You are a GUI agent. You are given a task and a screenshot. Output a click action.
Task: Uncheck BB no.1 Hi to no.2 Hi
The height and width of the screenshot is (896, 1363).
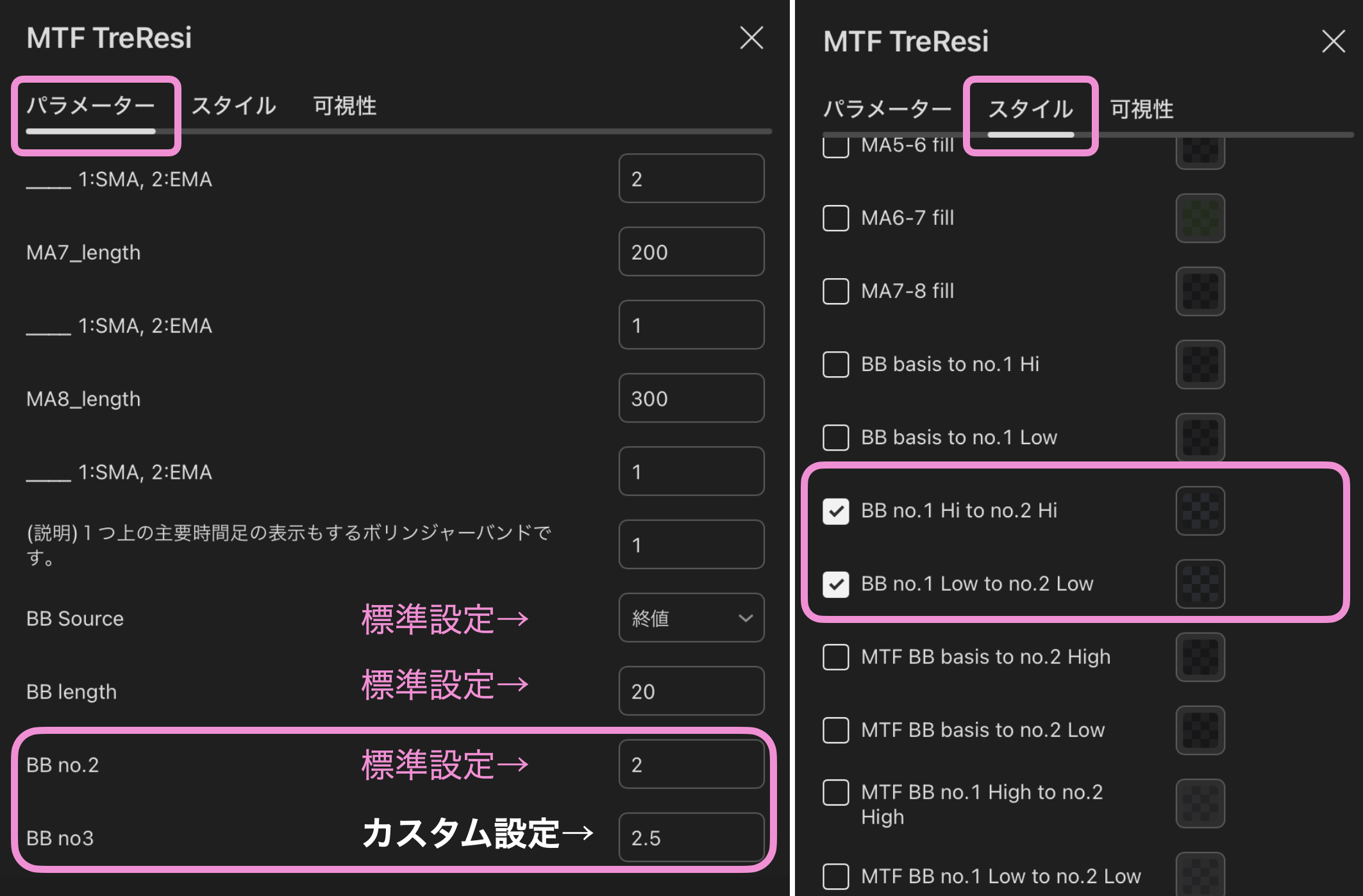836,511
